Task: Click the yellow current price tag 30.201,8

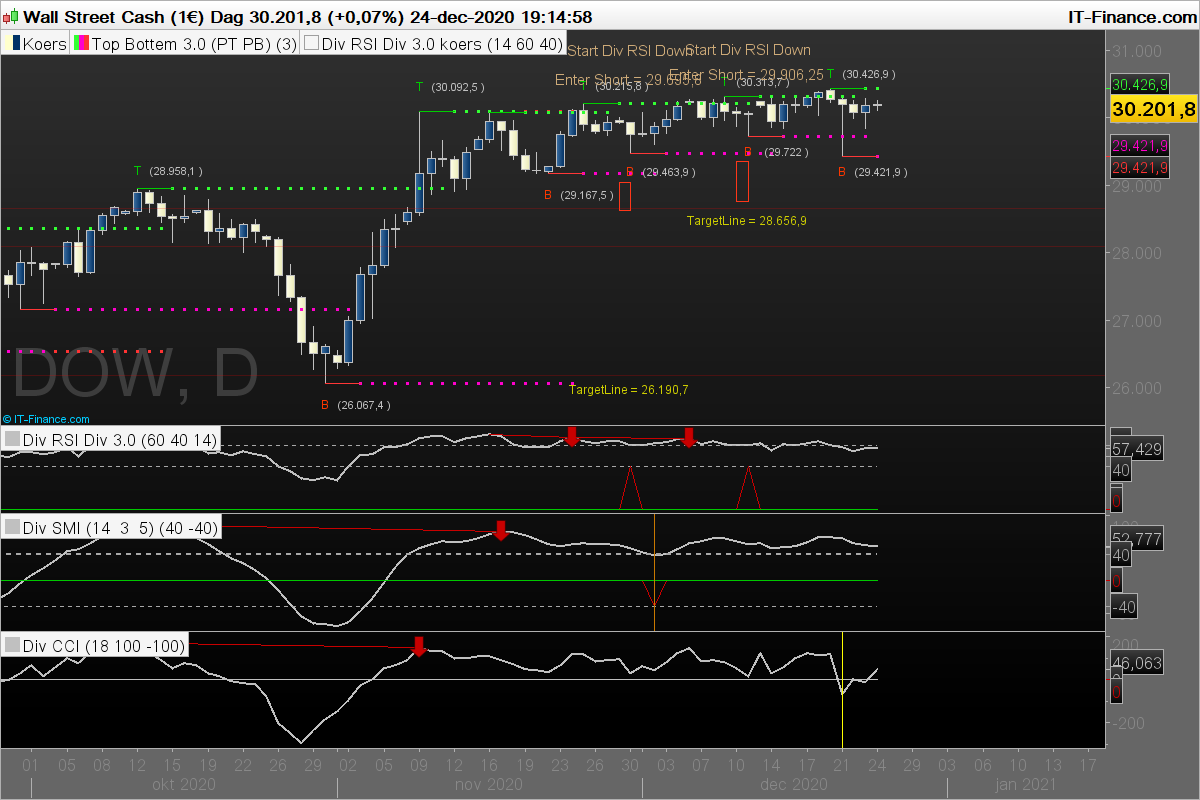Action: 1154,109
